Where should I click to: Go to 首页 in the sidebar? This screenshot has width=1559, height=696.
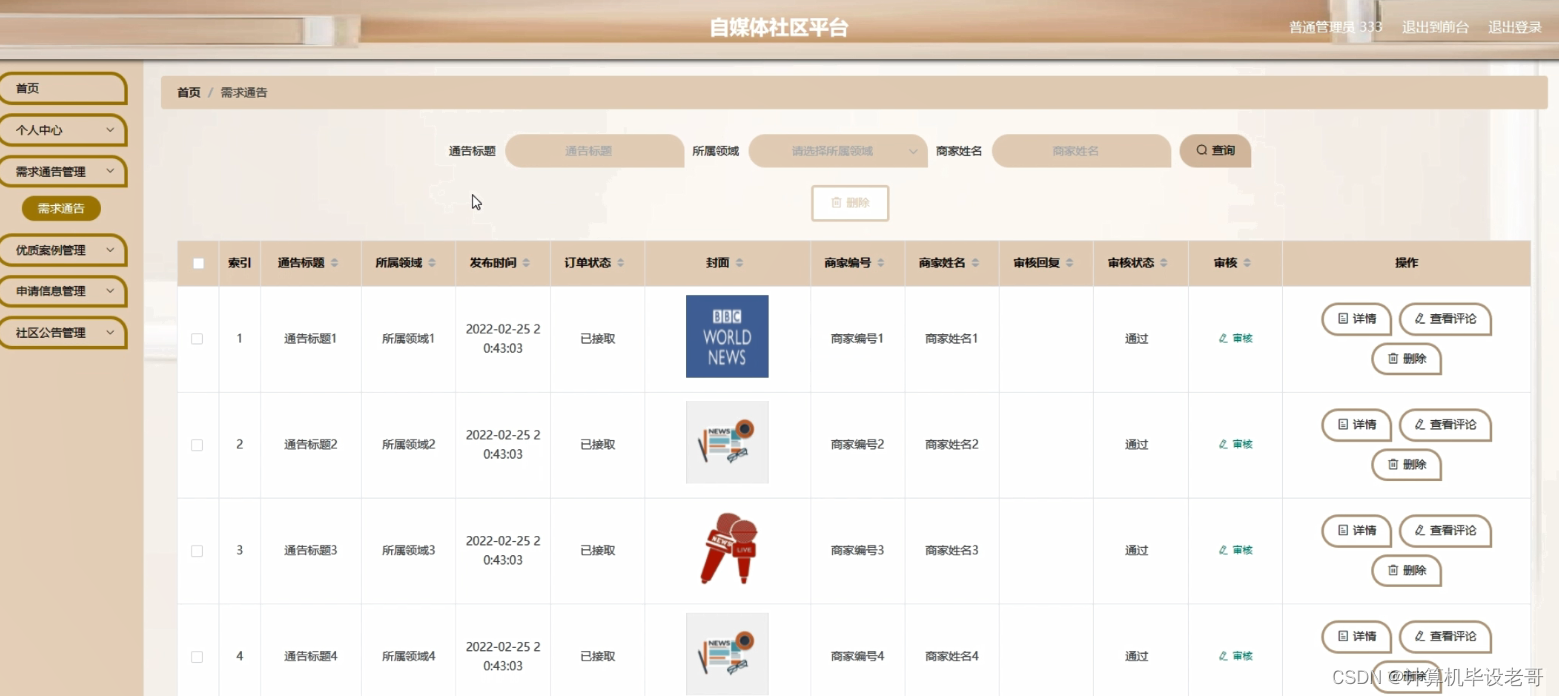point(63,89)
